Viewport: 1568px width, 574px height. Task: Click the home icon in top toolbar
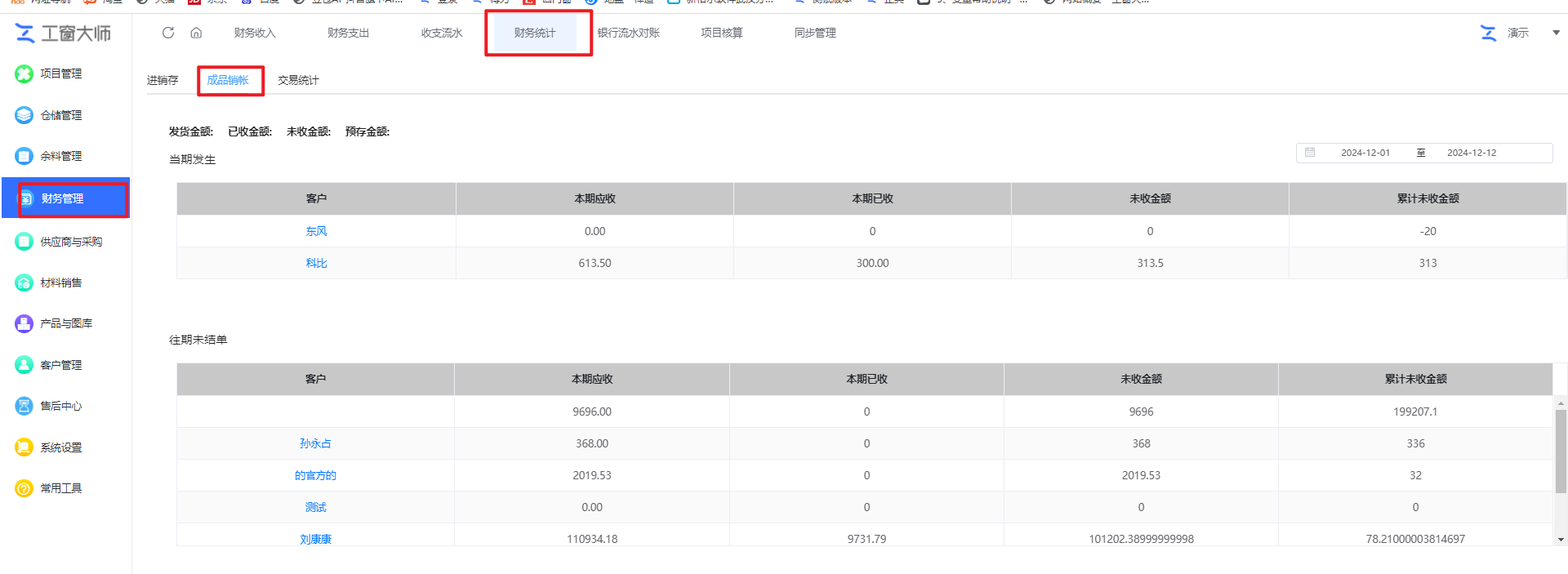196,33
